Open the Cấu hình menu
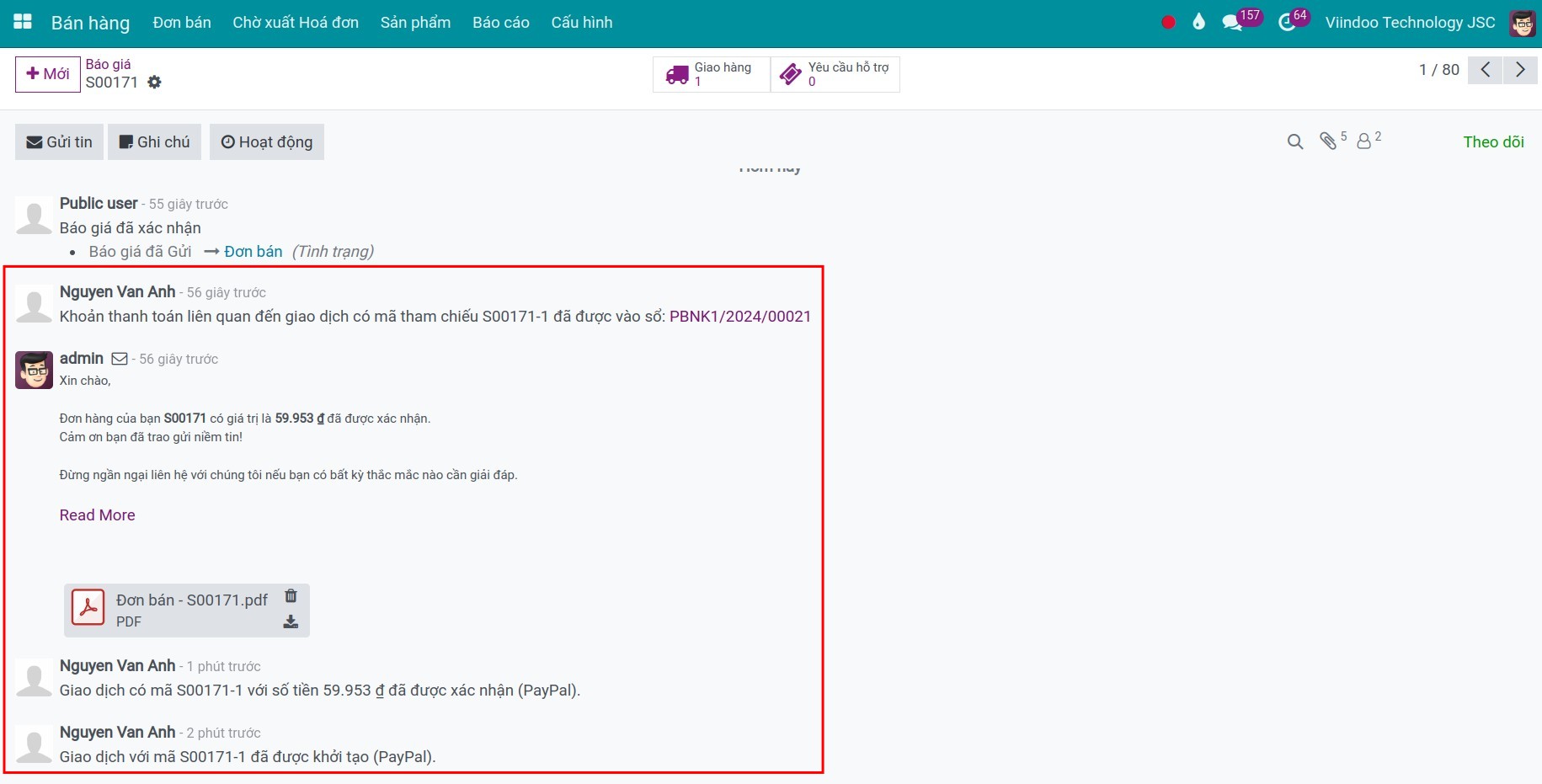This screenshot has width=1542, height=784. pos(581,23)
